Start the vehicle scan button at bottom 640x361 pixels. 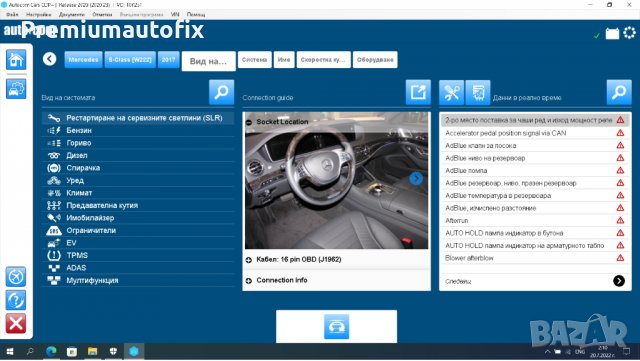coord(336,326)
